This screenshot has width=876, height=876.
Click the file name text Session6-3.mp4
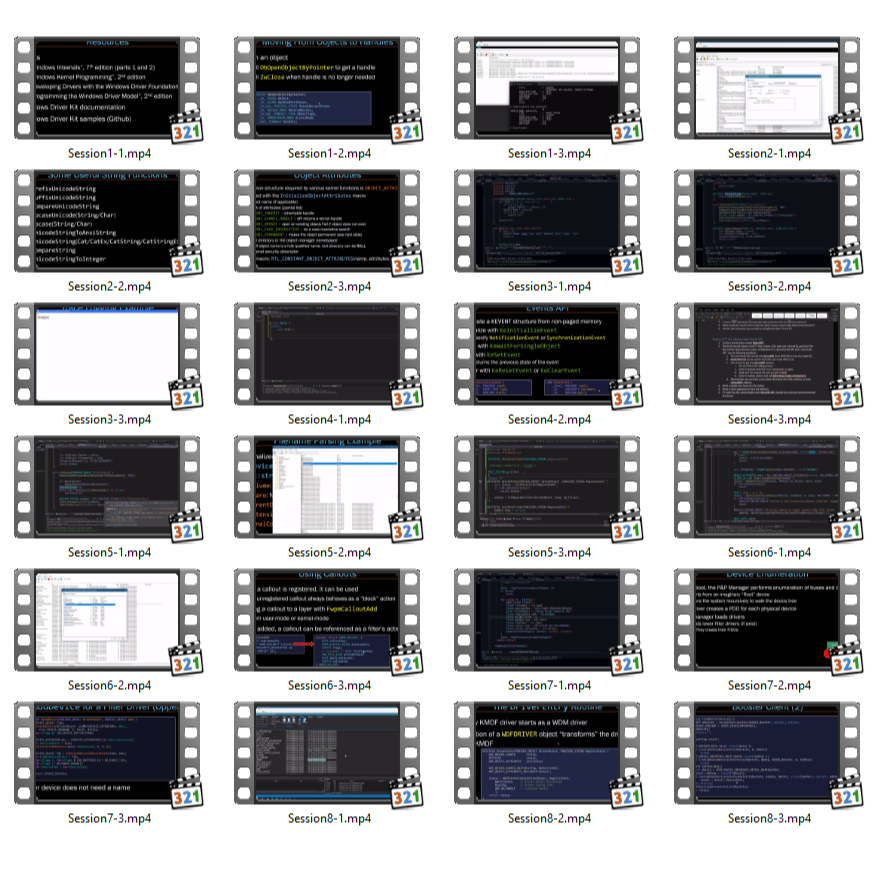point(330,685)
